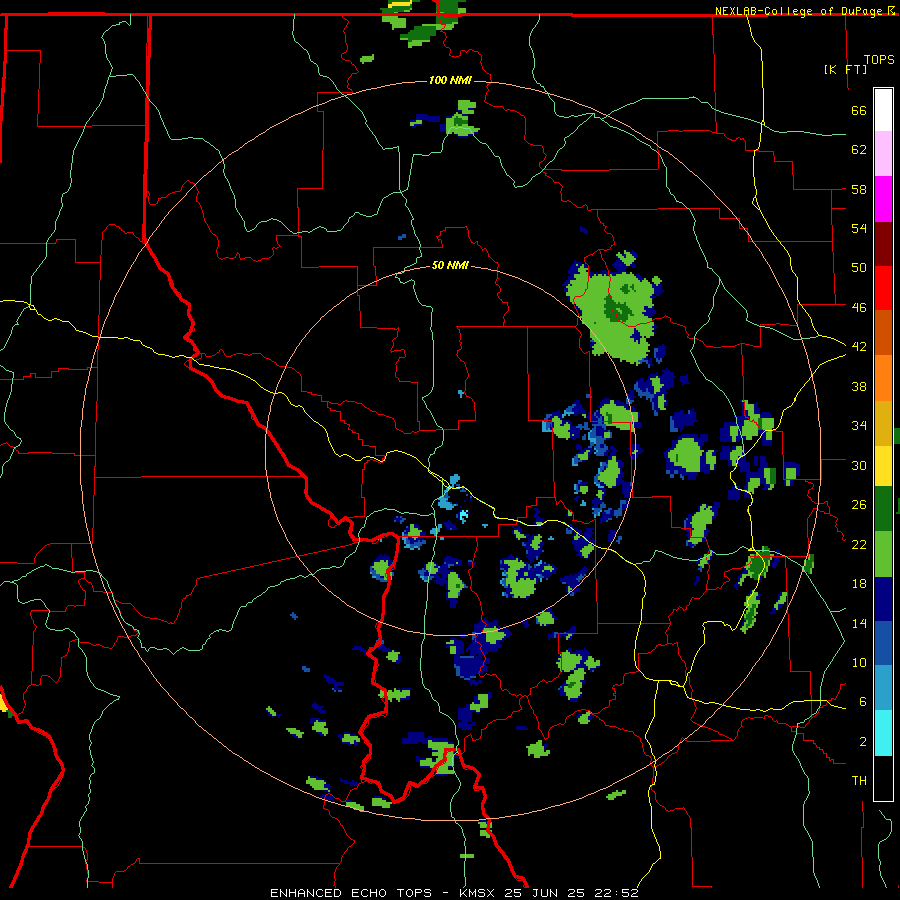Click the legend value '14'

coord(859,623)
